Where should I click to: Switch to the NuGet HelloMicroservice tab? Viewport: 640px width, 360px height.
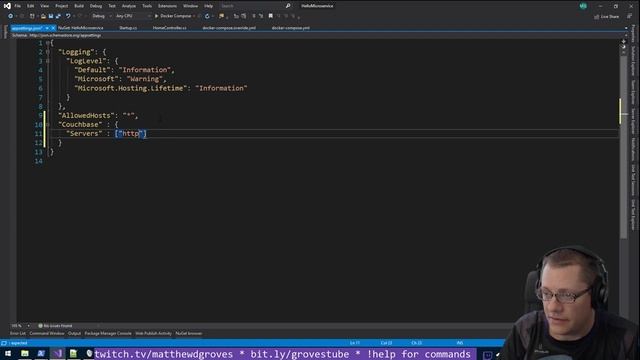click(80, 28)
